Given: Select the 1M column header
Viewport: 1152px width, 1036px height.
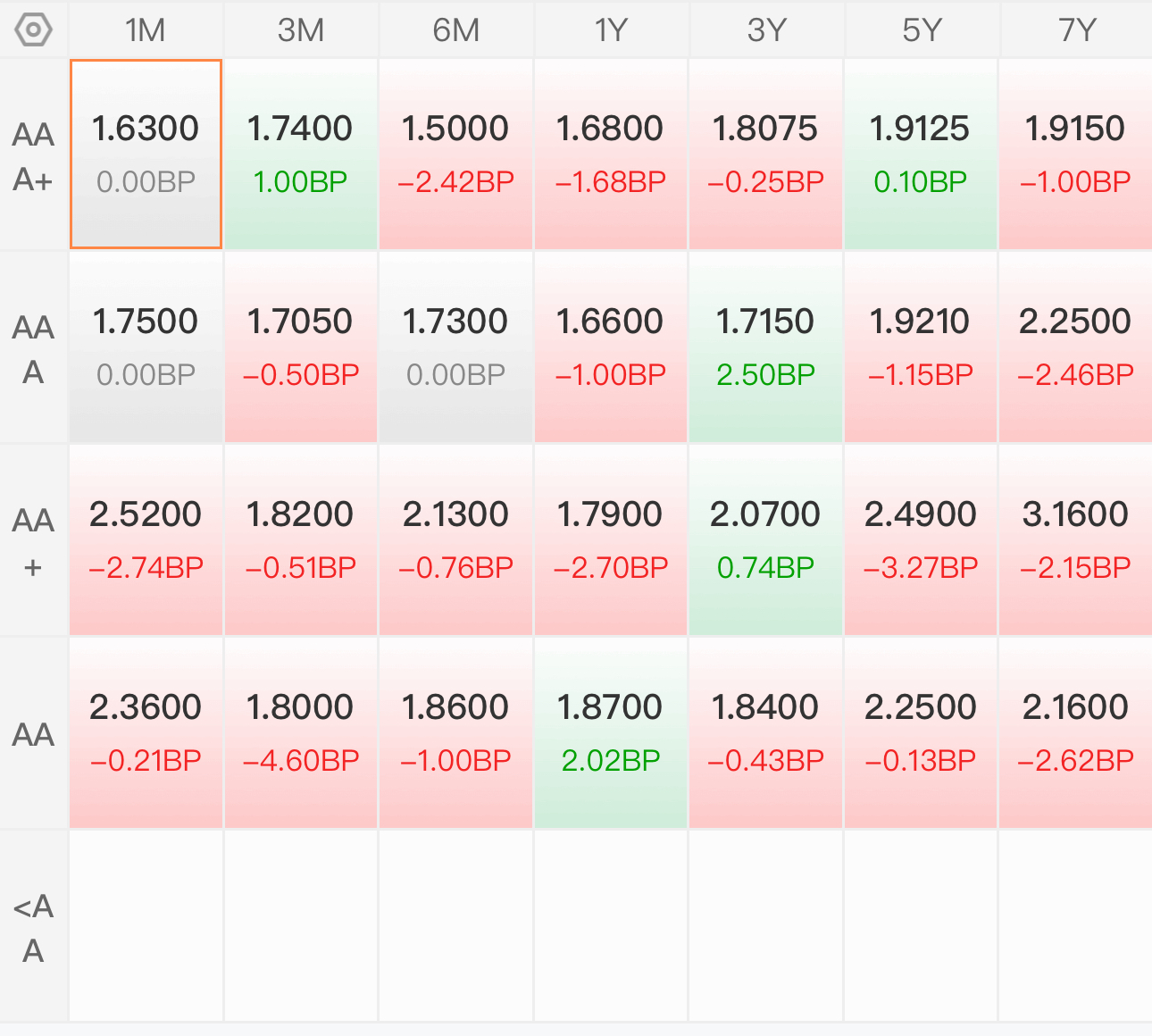Looking at the screenshot, I should tap(146, 30).
